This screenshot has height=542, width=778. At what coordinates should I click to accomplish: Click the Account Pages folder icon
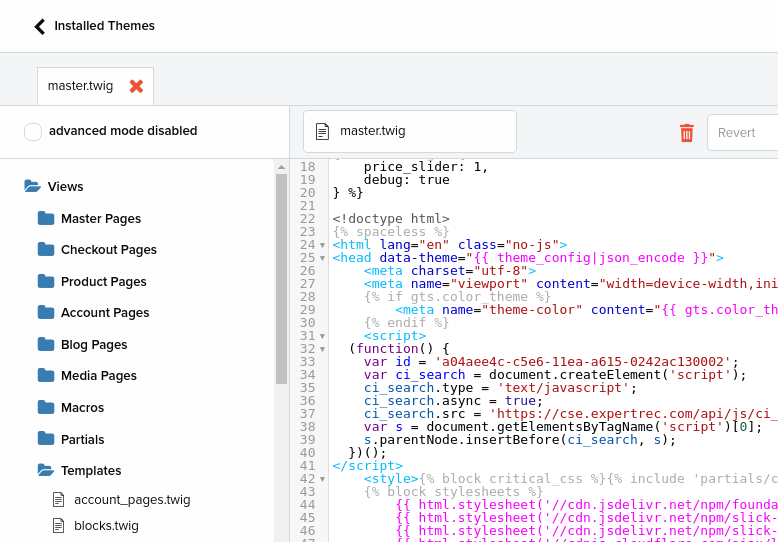click(x=46, y=312)
